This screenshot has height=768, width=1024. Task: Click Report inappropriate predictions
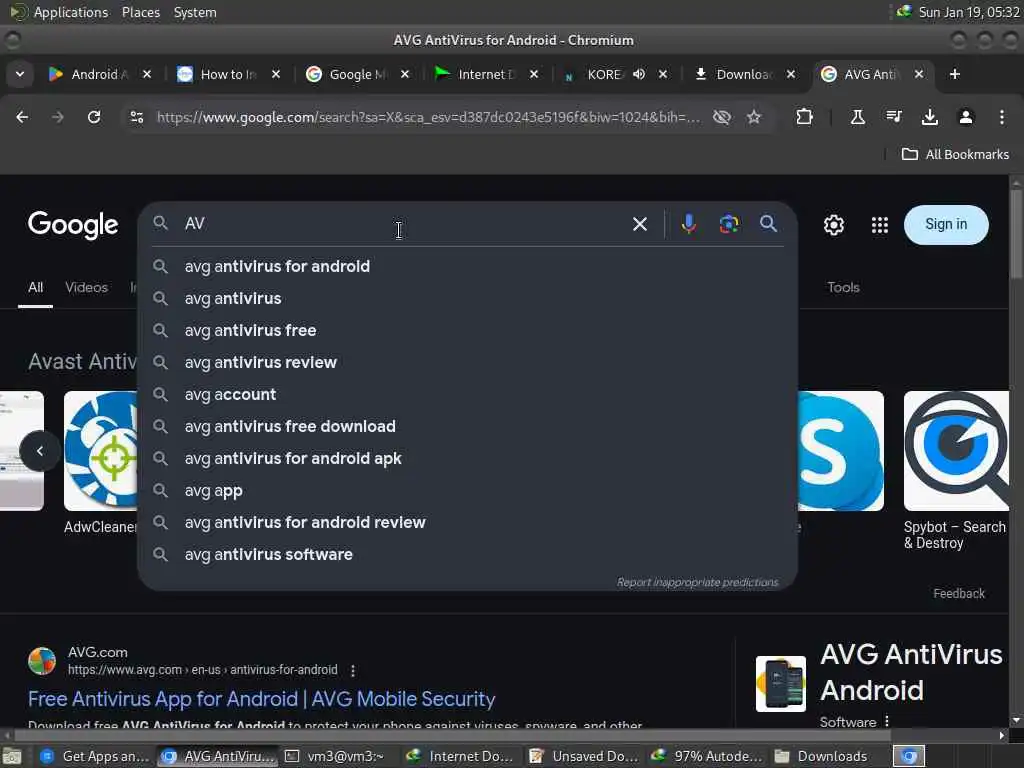click(x=697, y=582)
